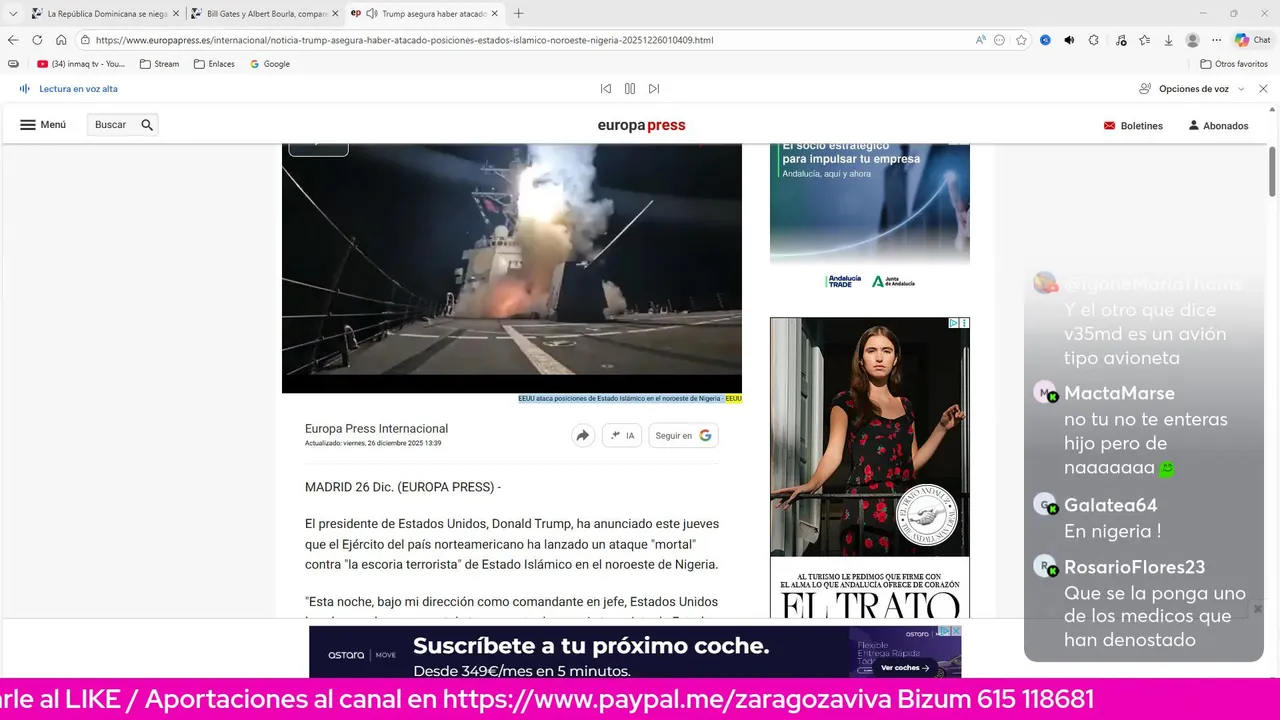The height and width of the screenshot is (720, 1280).
Task: Open the Enlaces bookmarks folder
Action: pos(214,64)
